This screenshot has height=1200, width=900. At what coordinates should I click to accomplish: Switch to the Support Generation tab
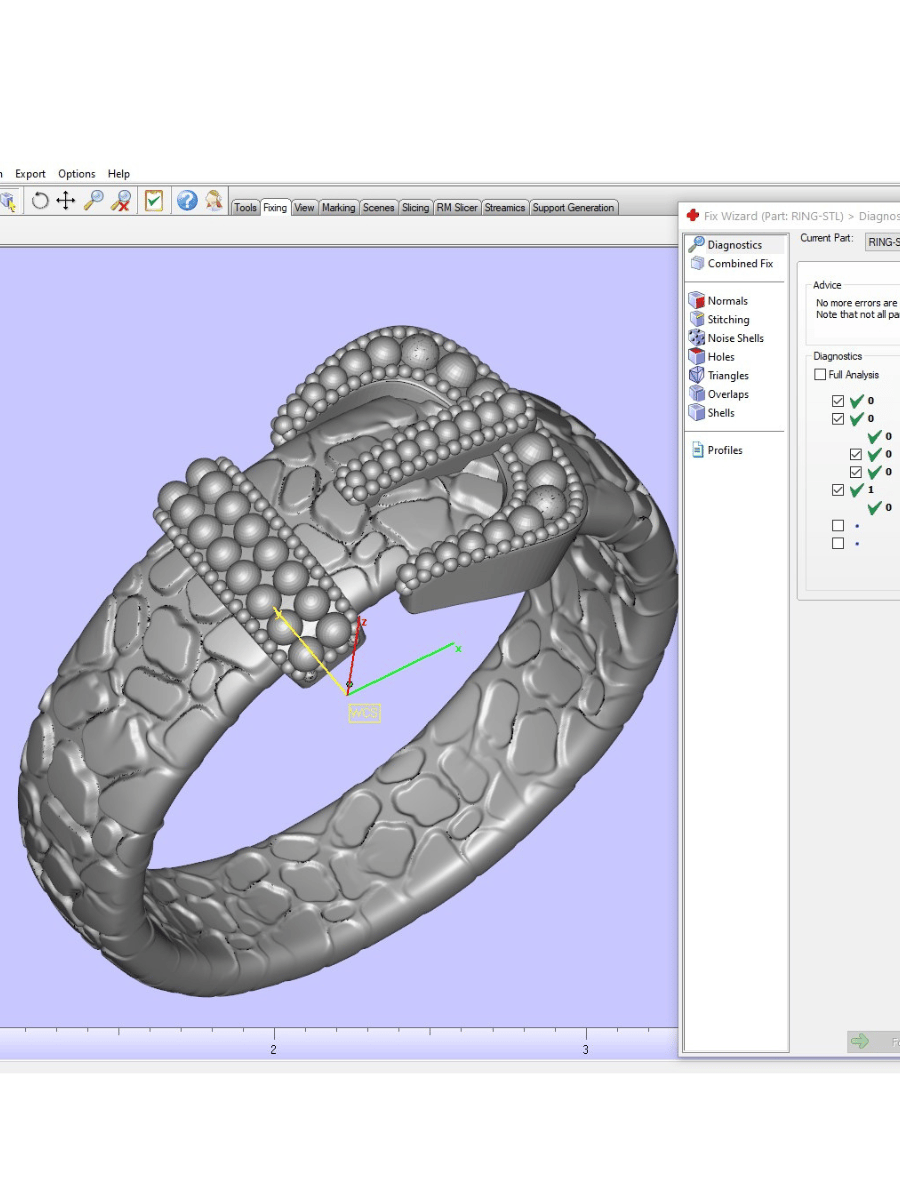[x=573, y=208]
